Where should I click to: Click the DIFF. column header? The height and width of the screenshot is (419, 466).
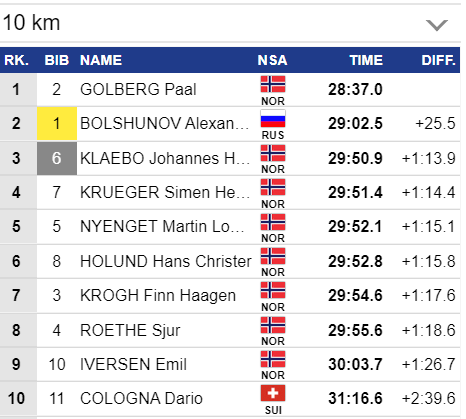(x=438, y=60)
